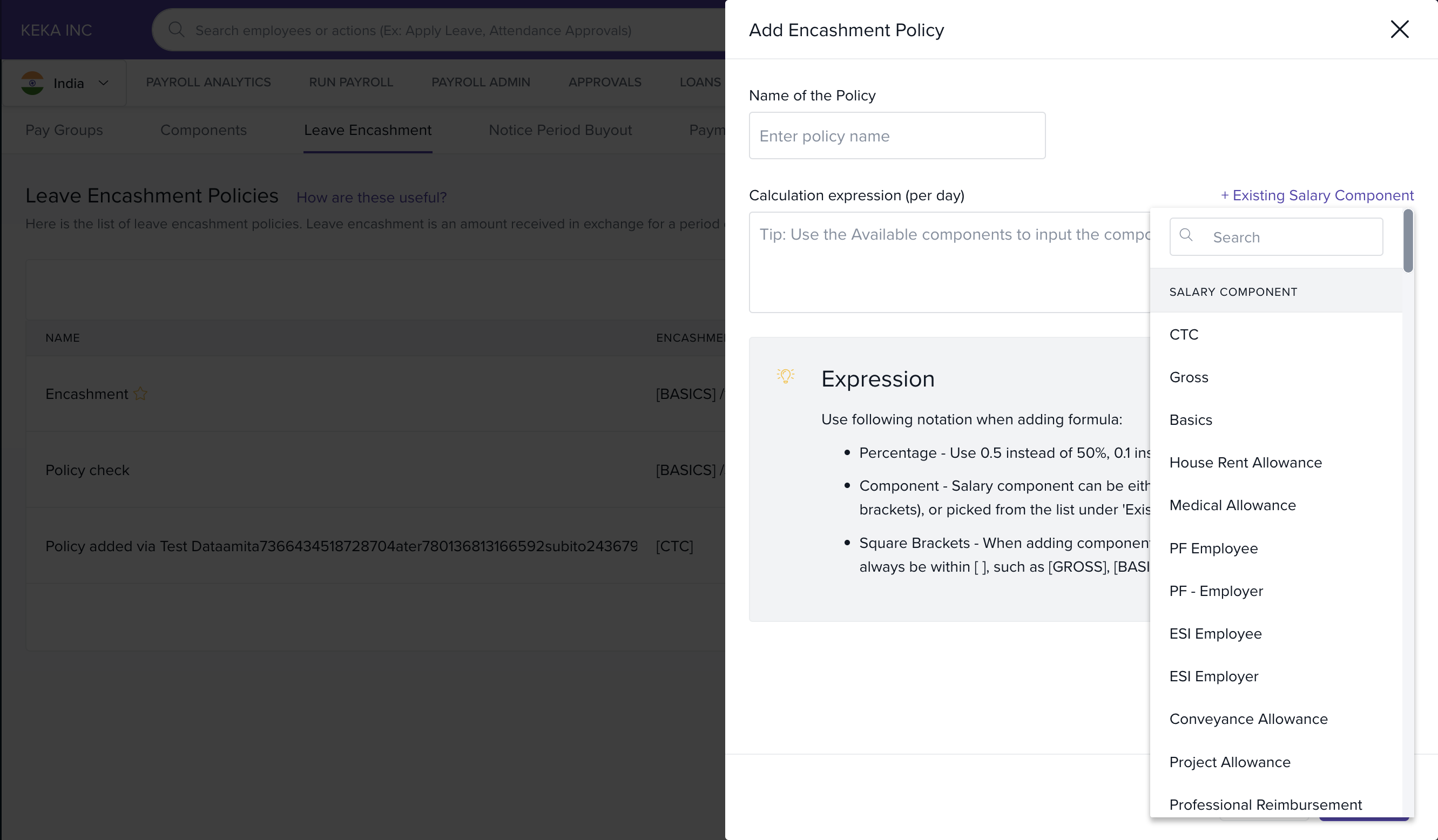Go to the Run Payroll menu
Viewport: 1438px width, 840px height.
coord(350,82)
